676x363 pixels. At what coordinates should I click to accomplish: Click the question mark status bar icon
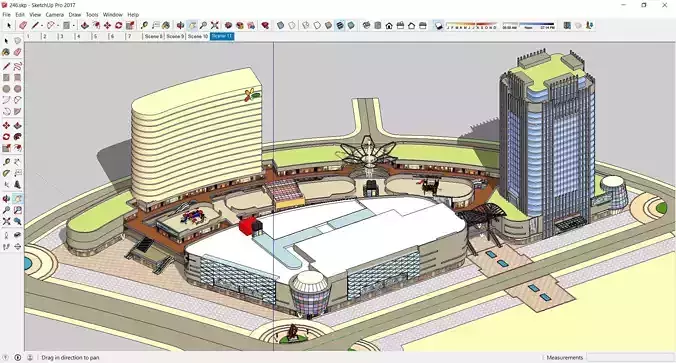[5, 357]
